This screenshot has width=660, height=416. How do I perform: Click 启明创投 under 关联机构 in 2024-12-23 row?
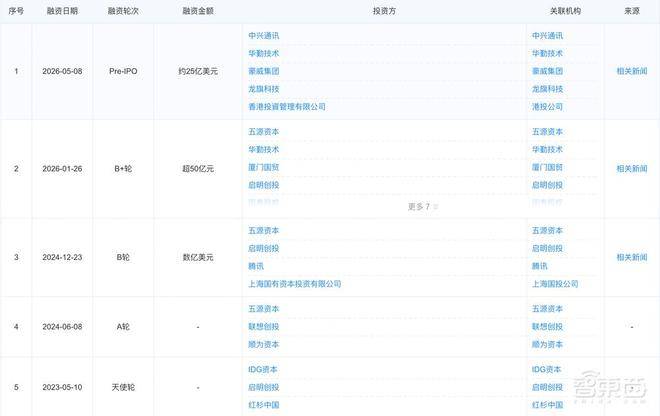point(547,248)
